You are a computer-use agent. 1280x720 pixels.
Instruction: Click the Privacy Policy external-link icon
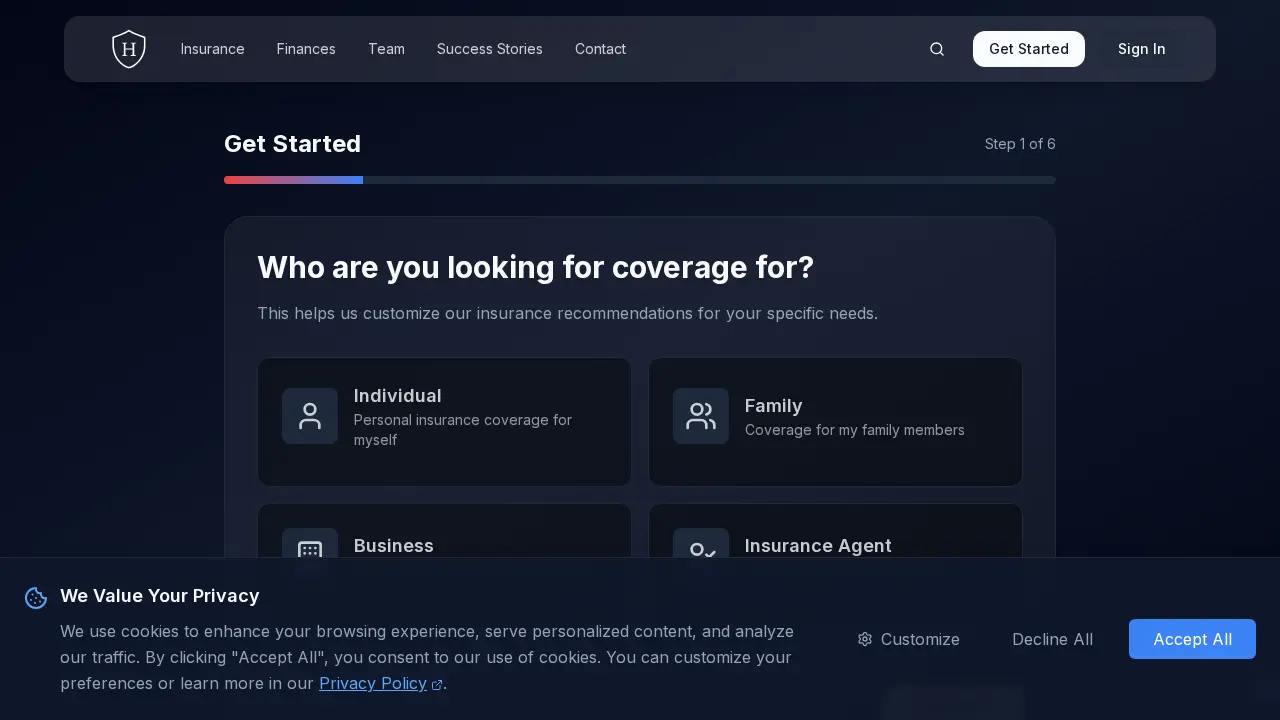437,685
